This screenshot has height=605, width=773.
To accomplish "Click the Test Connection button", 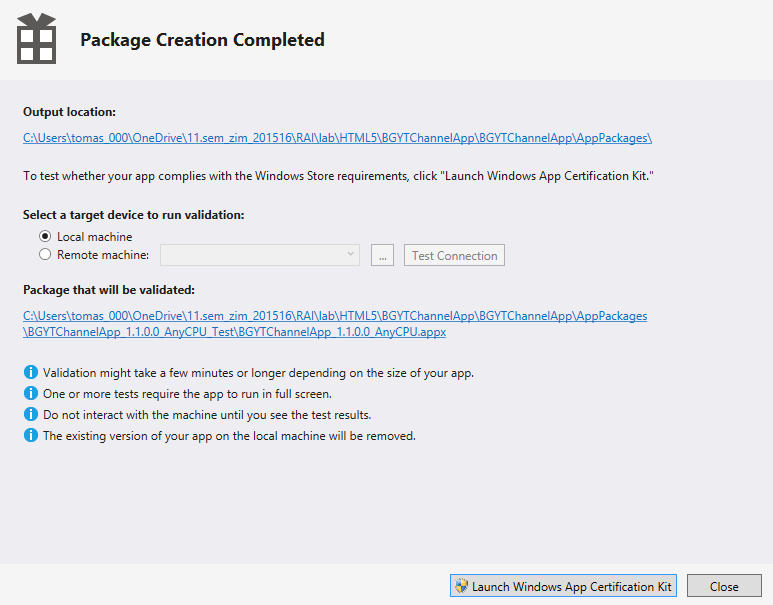I will (x=454, y=255).
